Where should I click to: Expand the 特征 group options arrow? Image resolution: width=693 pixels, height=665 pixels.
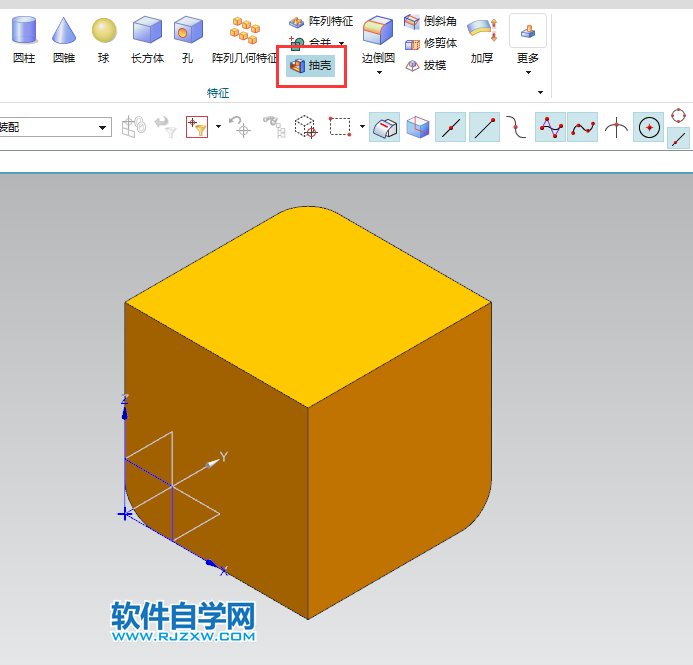(541, 92)
